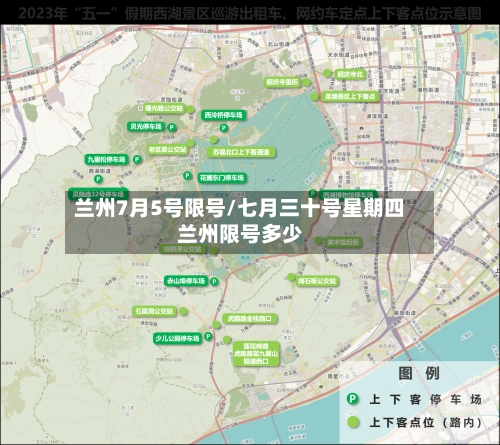Image resolution: width=500 pixels, height=445 pixels.
Task: Click the P marker left of 花圃东门停车场
Action: (187, 175)
